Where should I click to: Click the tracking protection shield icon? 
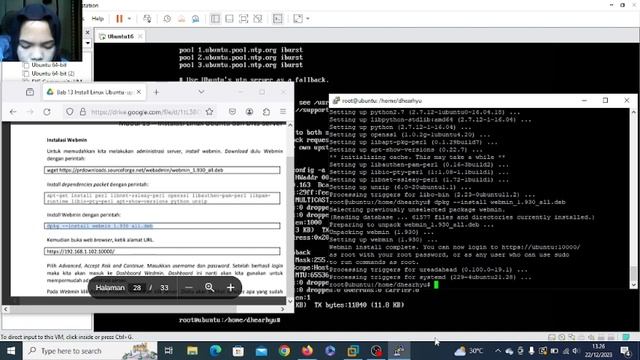tap(70, 112)
